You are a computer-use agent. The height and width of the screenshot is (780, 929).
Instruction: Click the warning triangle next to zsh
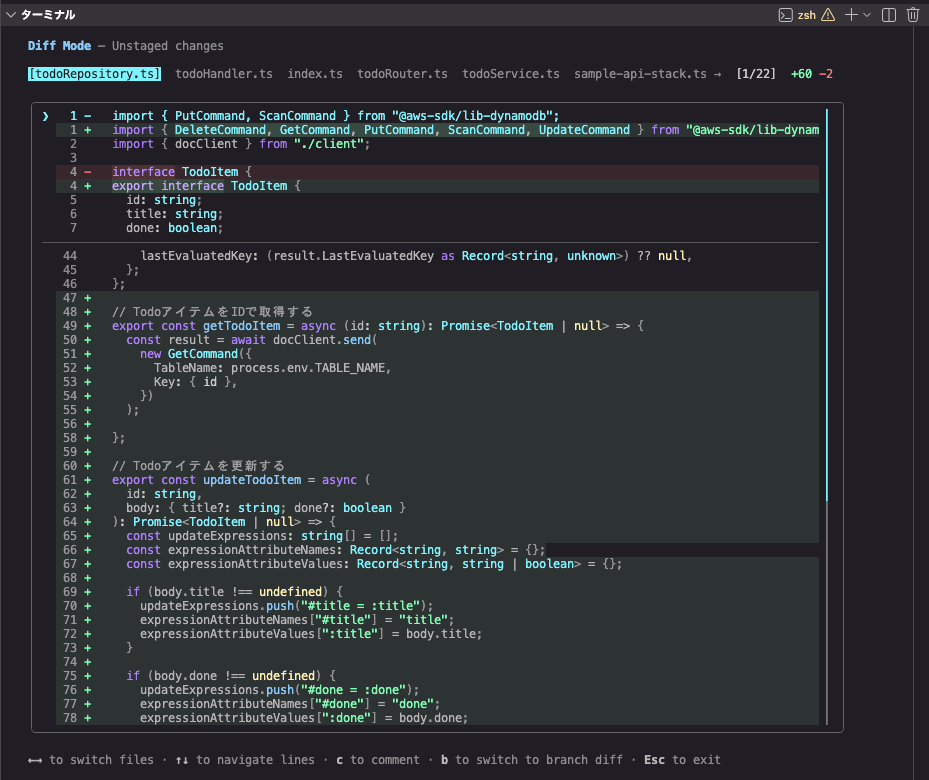pyautogui.click(x=827, y=15)
